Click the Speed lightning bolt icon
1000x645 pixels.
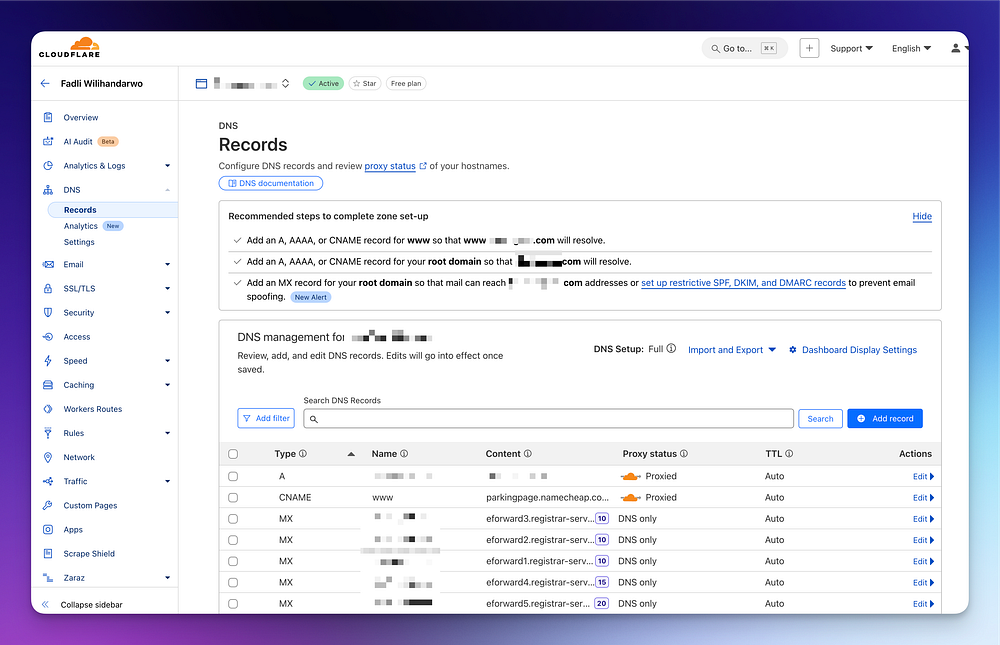(x=48, y=361)
